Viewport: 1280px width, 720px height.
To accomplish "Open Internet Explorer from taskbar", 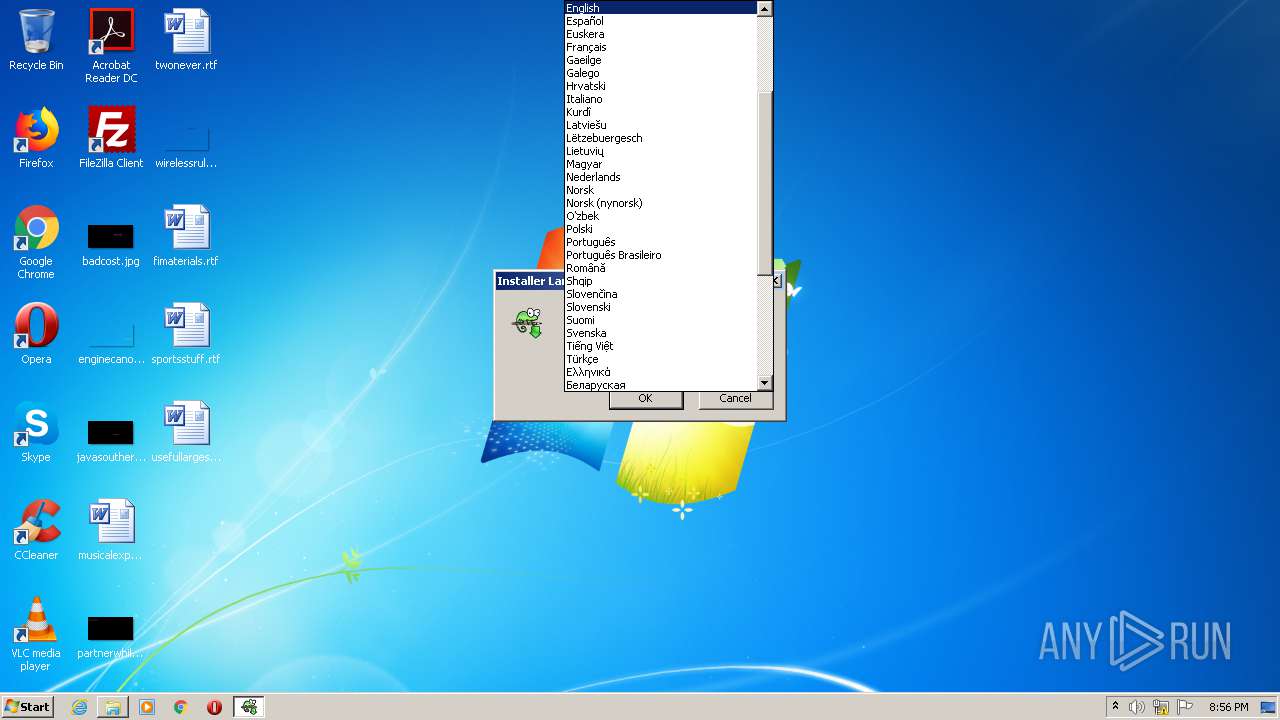I will pyautogui.click(x=79, y=707).
